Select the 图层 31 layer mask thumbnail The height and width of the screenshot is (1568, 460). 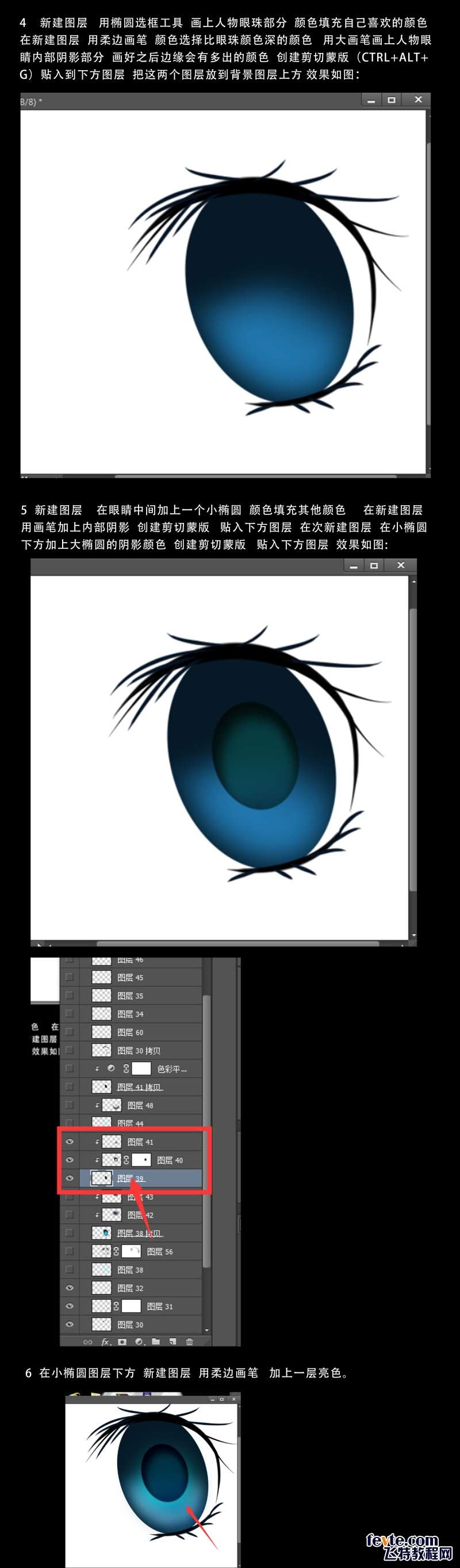pyautogui.click(x=132, y=1306)
